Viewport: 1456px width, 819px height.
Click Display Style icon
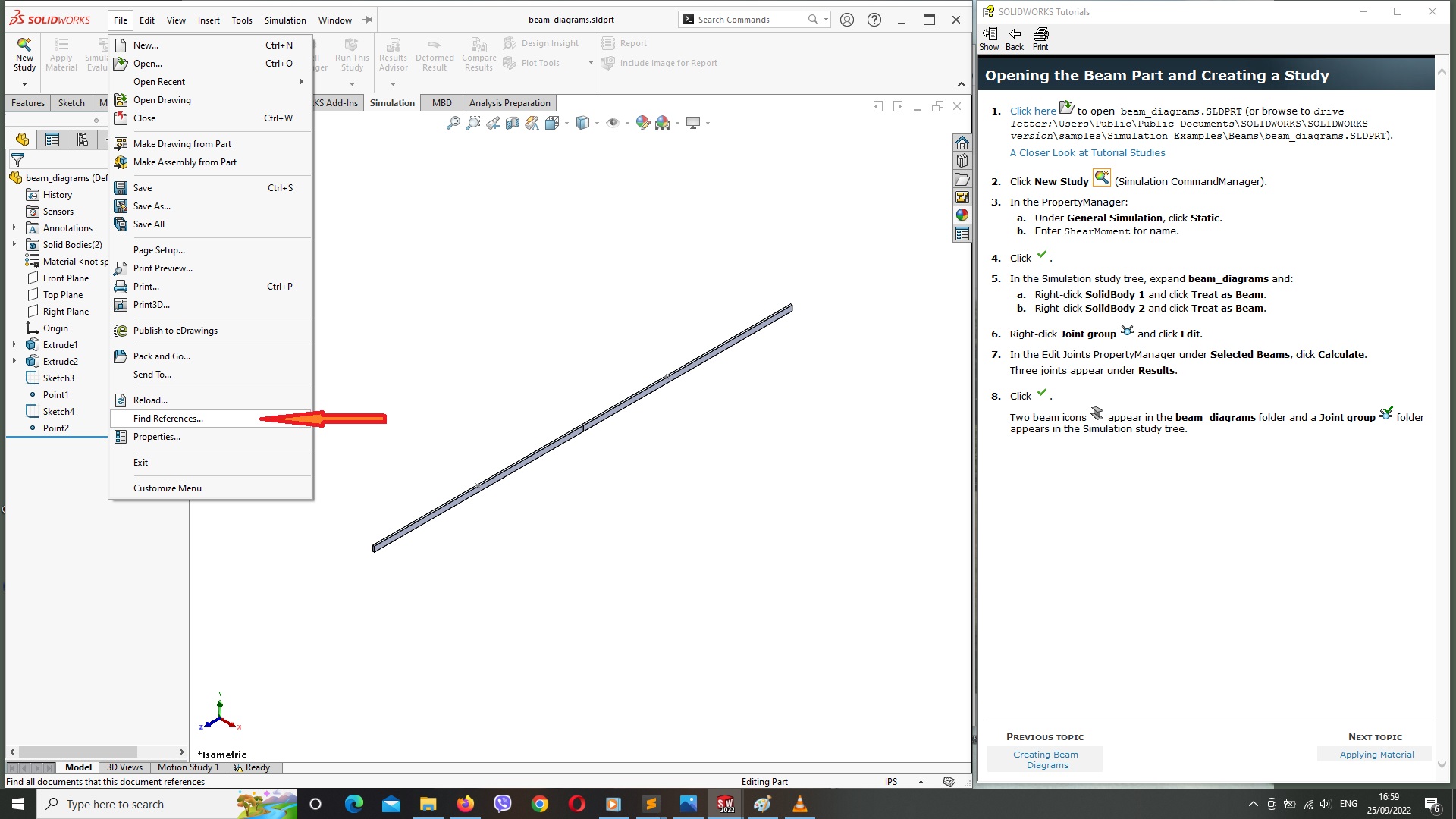click(x=582, y=123)
